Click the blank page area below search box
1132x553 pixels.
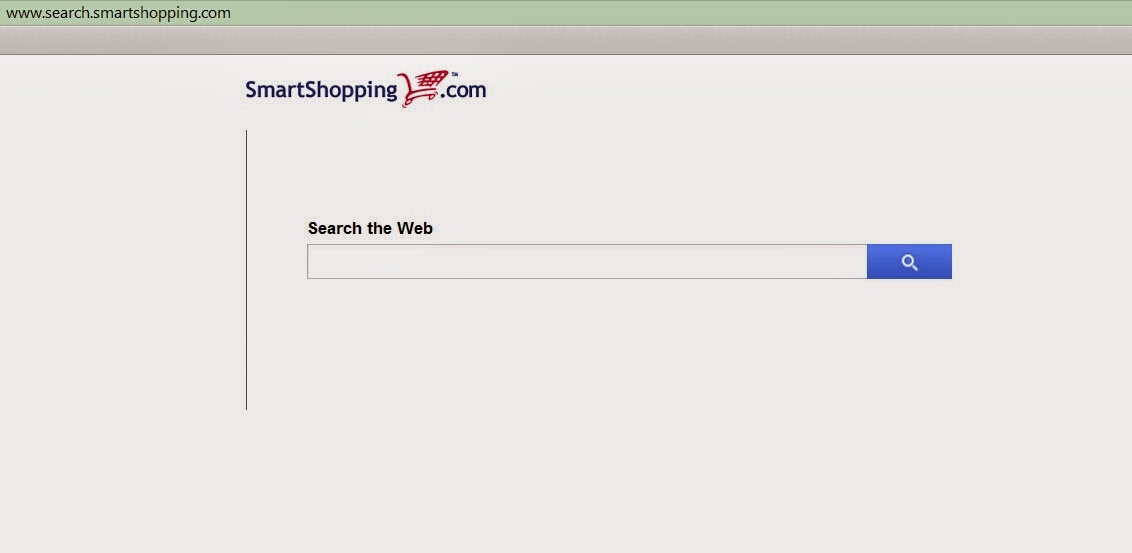(628, 361)
